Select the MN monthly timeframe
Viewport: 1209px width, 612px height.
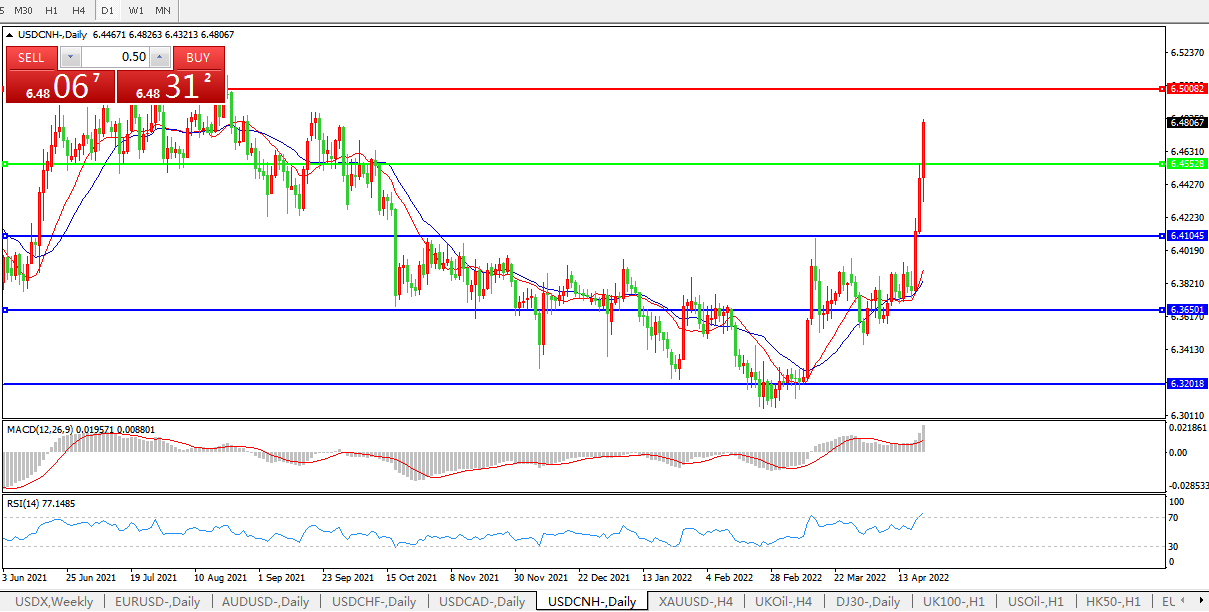162,10
